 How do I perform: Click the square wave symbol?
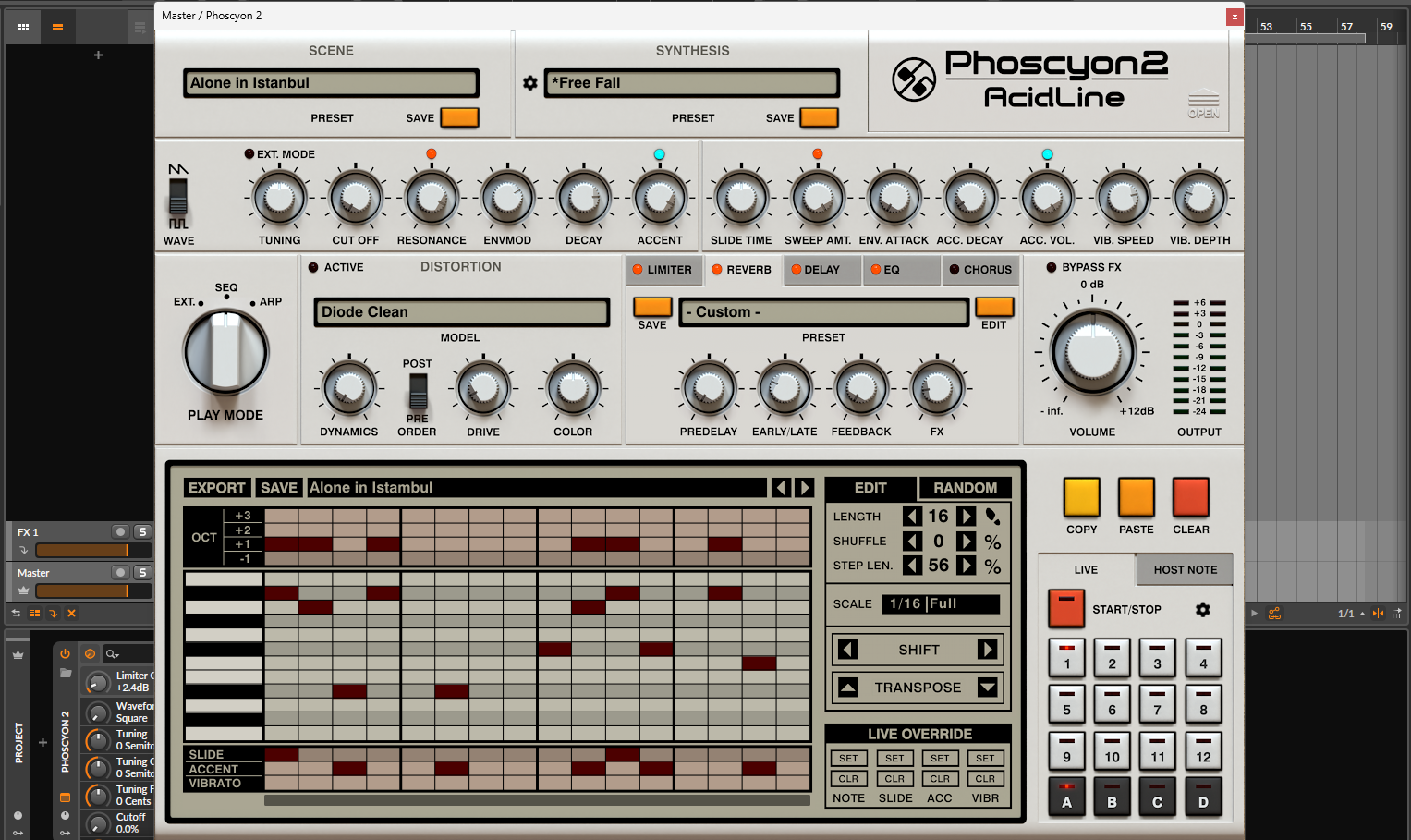[x=178, y=224]
